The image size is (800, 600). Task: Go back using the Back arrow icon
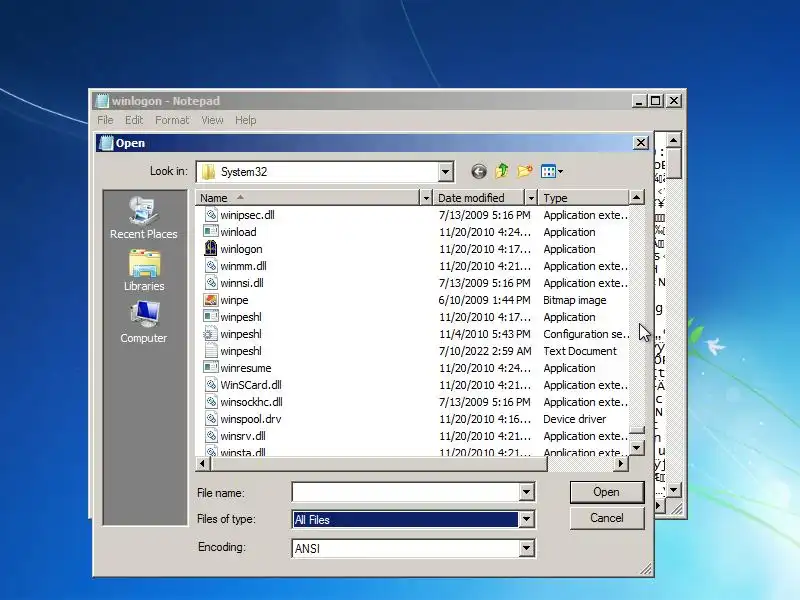479,171
